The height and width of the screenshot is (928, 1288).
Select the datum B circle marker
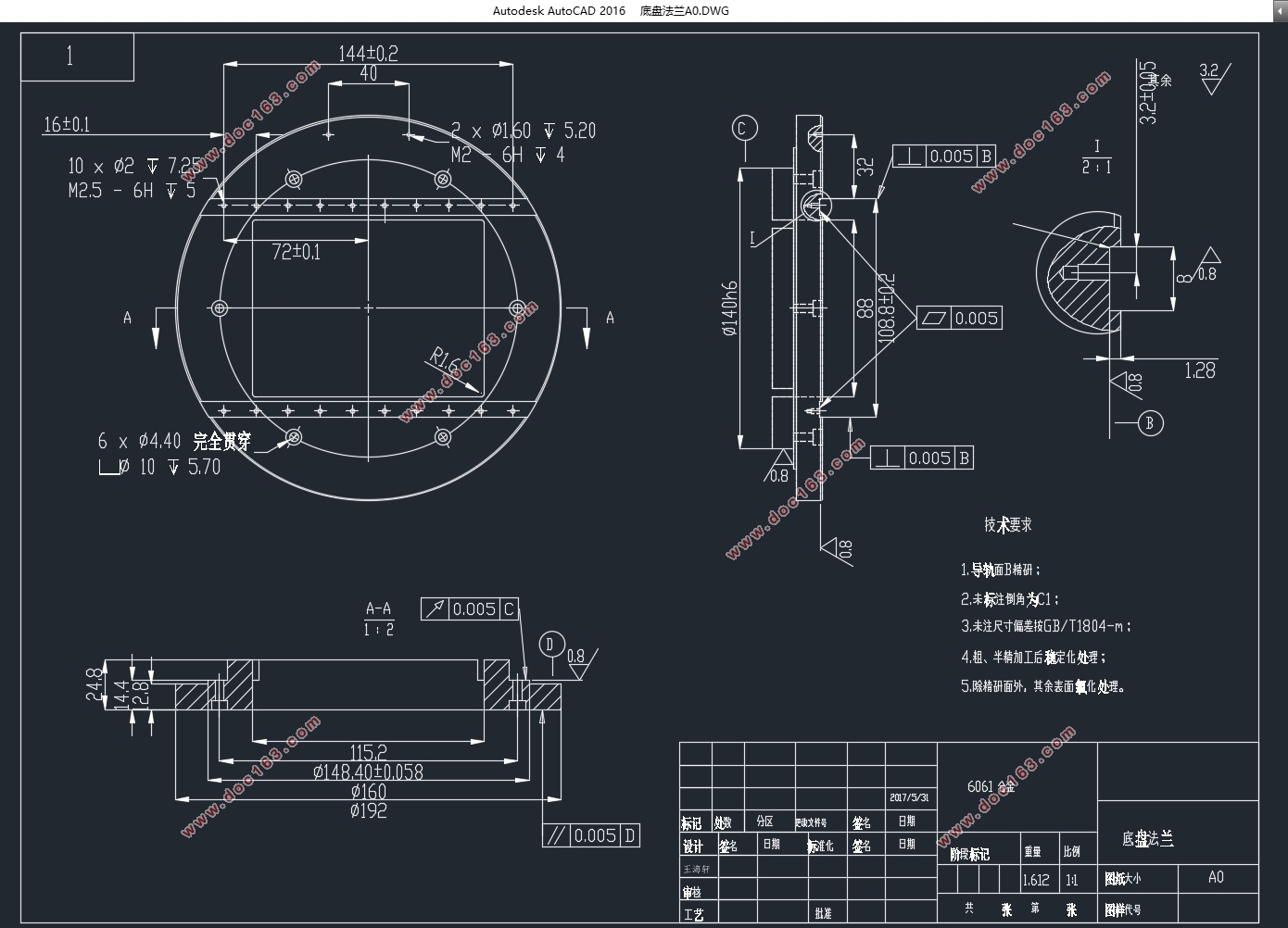1150,423
